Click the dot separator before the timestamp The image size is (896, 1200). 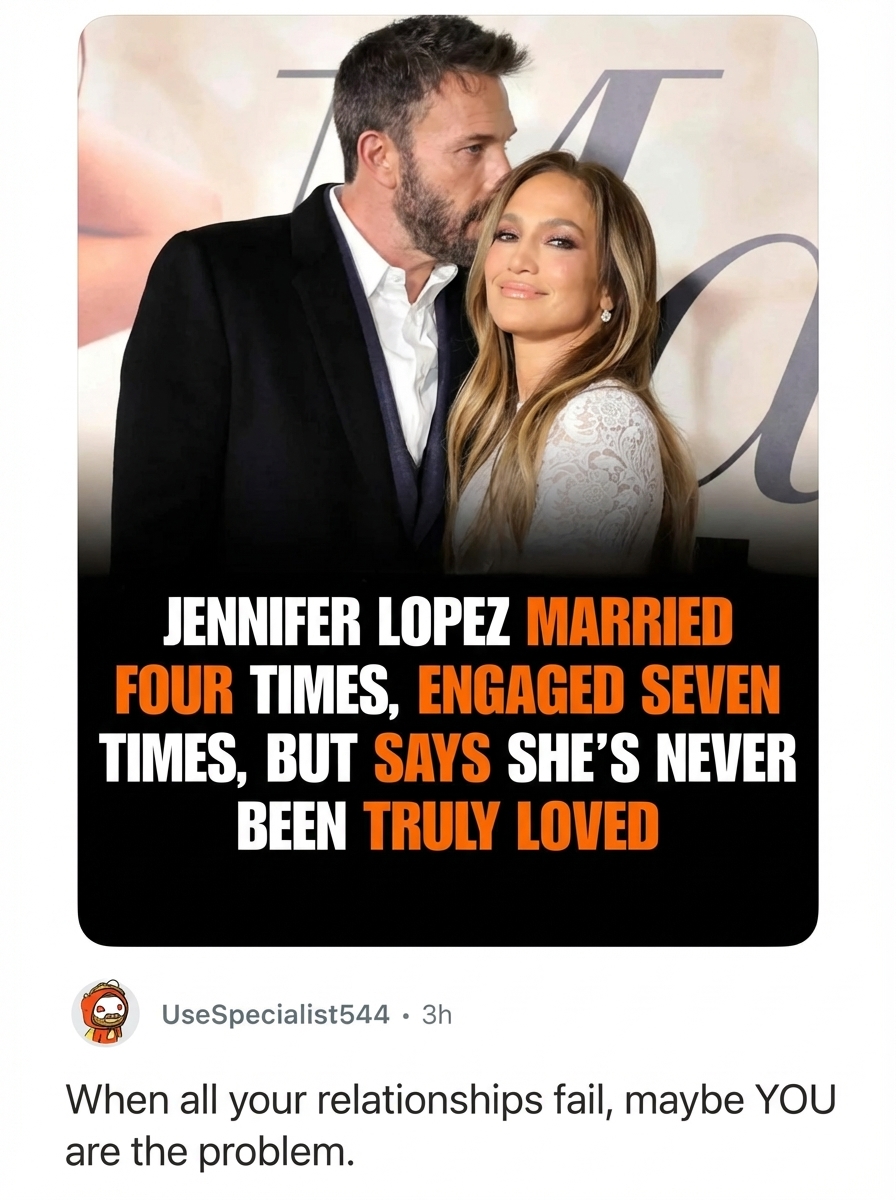point(405,1014)
